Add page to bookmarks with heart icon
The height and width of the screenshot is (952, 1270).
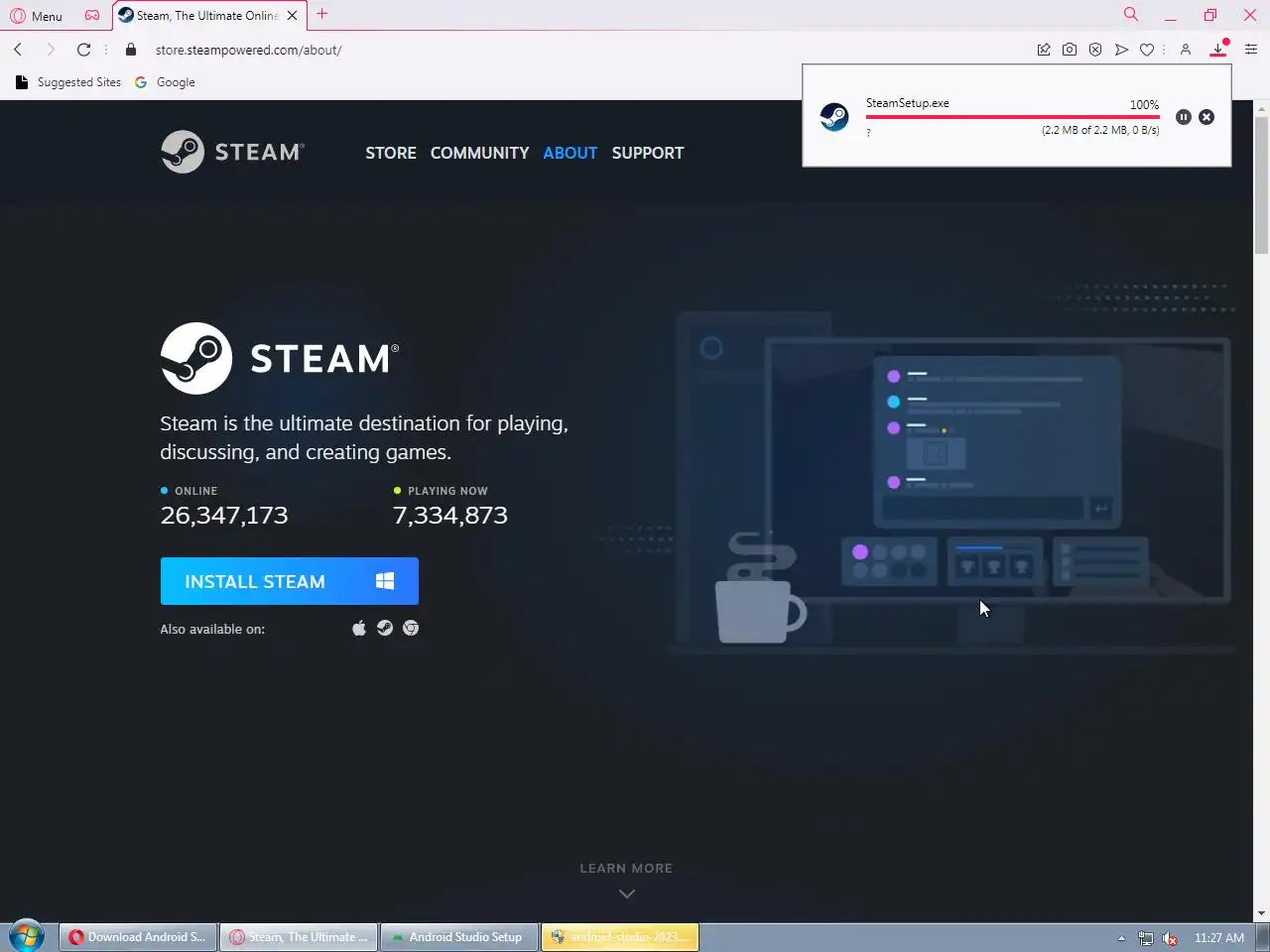point(1147,50)
